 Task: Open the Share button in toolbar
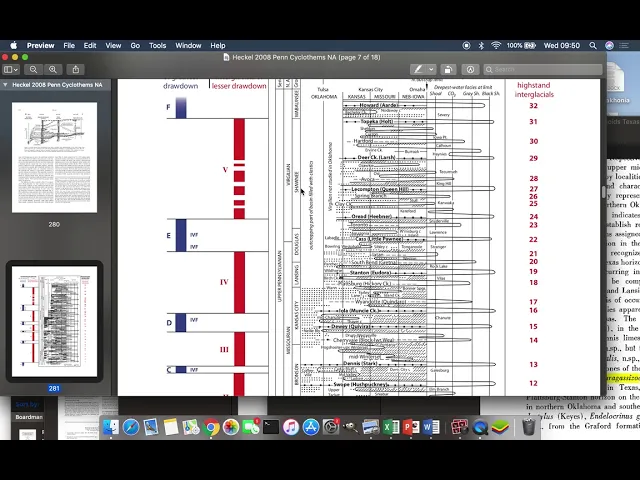click(76, 69)
